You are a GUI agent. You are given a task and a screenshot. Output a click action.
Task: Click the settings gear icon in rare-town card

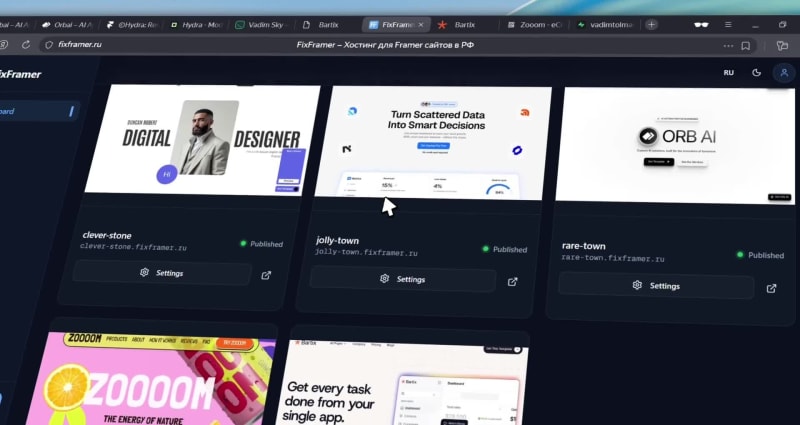[x=637, y=285]
